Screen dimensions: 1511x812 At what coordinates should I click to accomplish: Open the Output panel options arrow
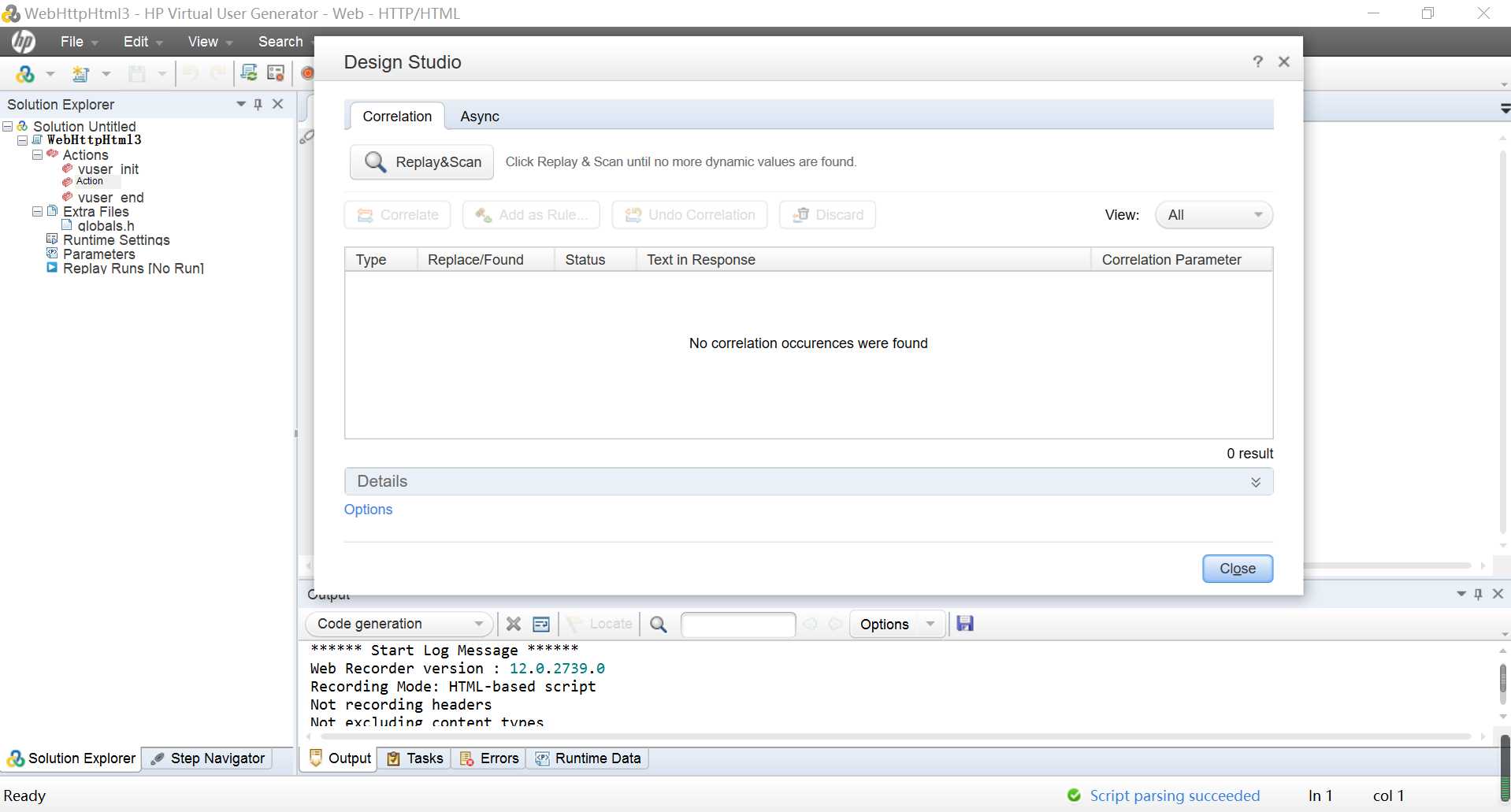click(1461, 594)
